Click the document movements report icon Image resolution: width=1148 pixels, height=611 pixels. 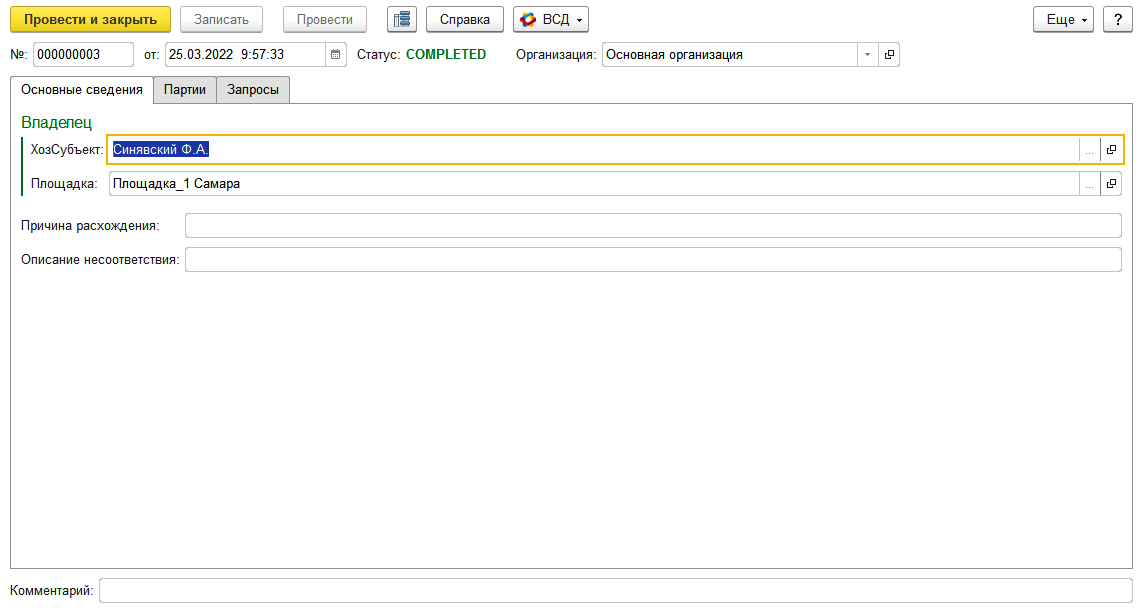(402, 20)
